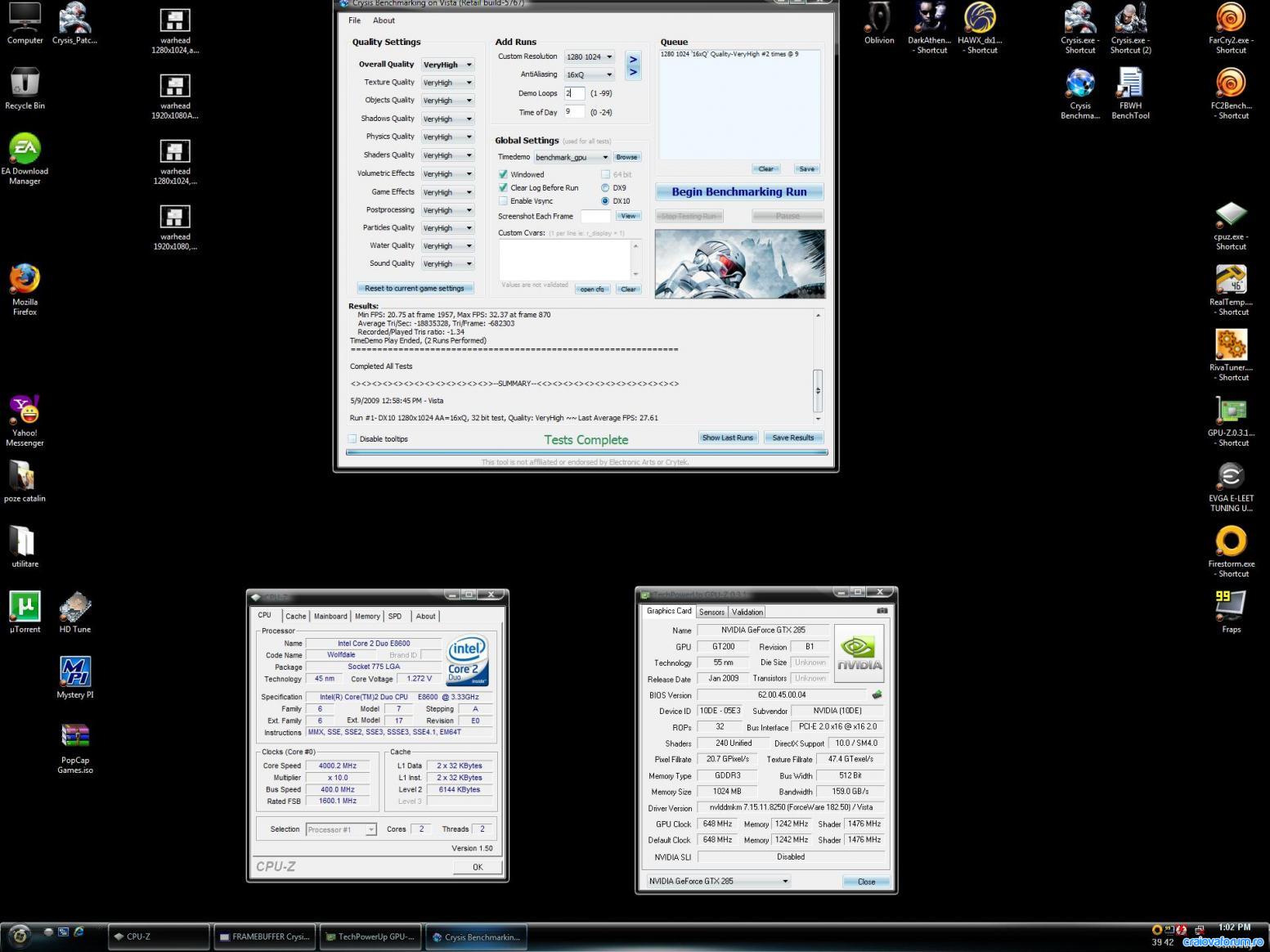
Task: Check the Disable tooltips box
Action: (352, 438)
